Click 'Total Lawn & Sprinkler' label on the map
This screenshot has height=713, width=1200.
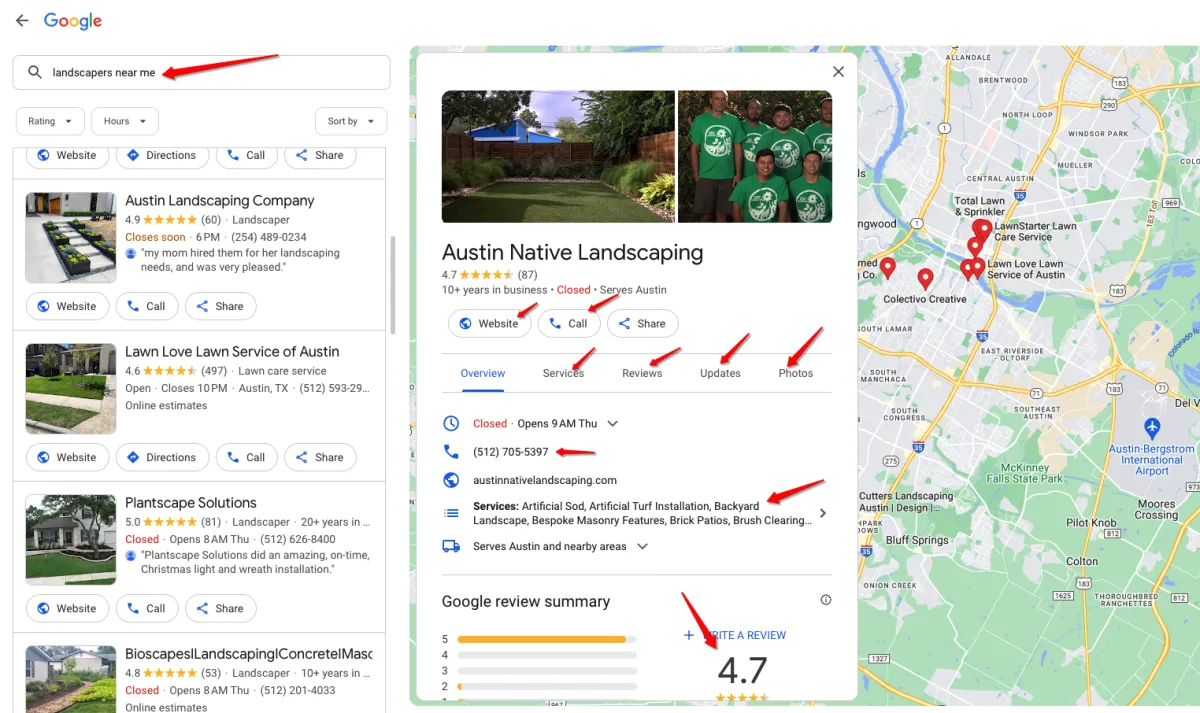[980, 207]
